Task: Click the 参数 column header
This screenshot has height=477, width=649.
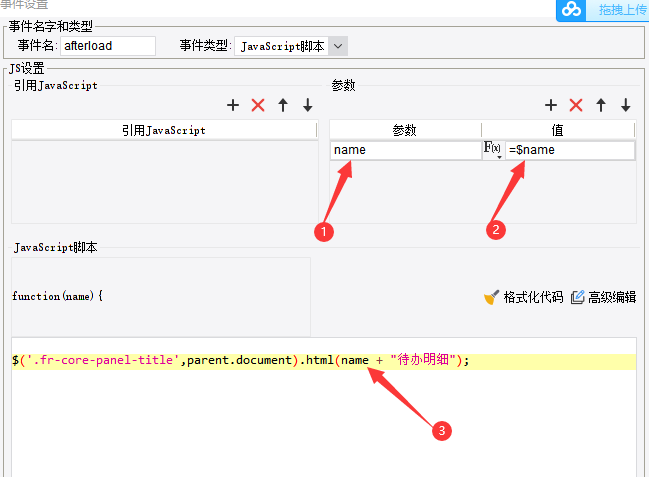Action: pos(405,130)
